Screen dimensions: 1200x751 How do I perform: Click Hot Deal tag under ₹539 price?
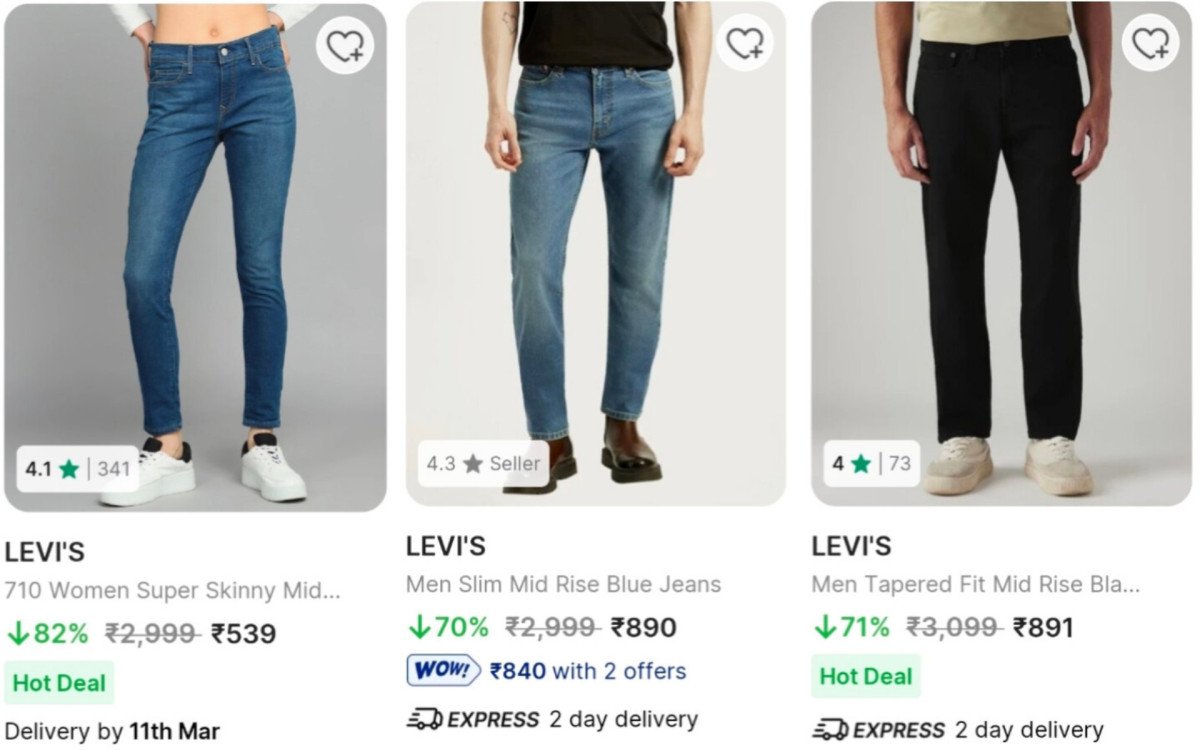59,683
